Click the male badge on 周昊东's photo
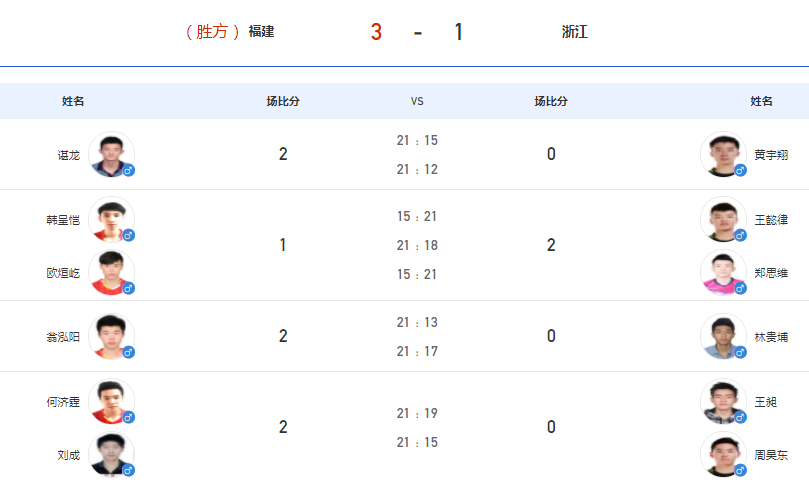 point(740,470)
